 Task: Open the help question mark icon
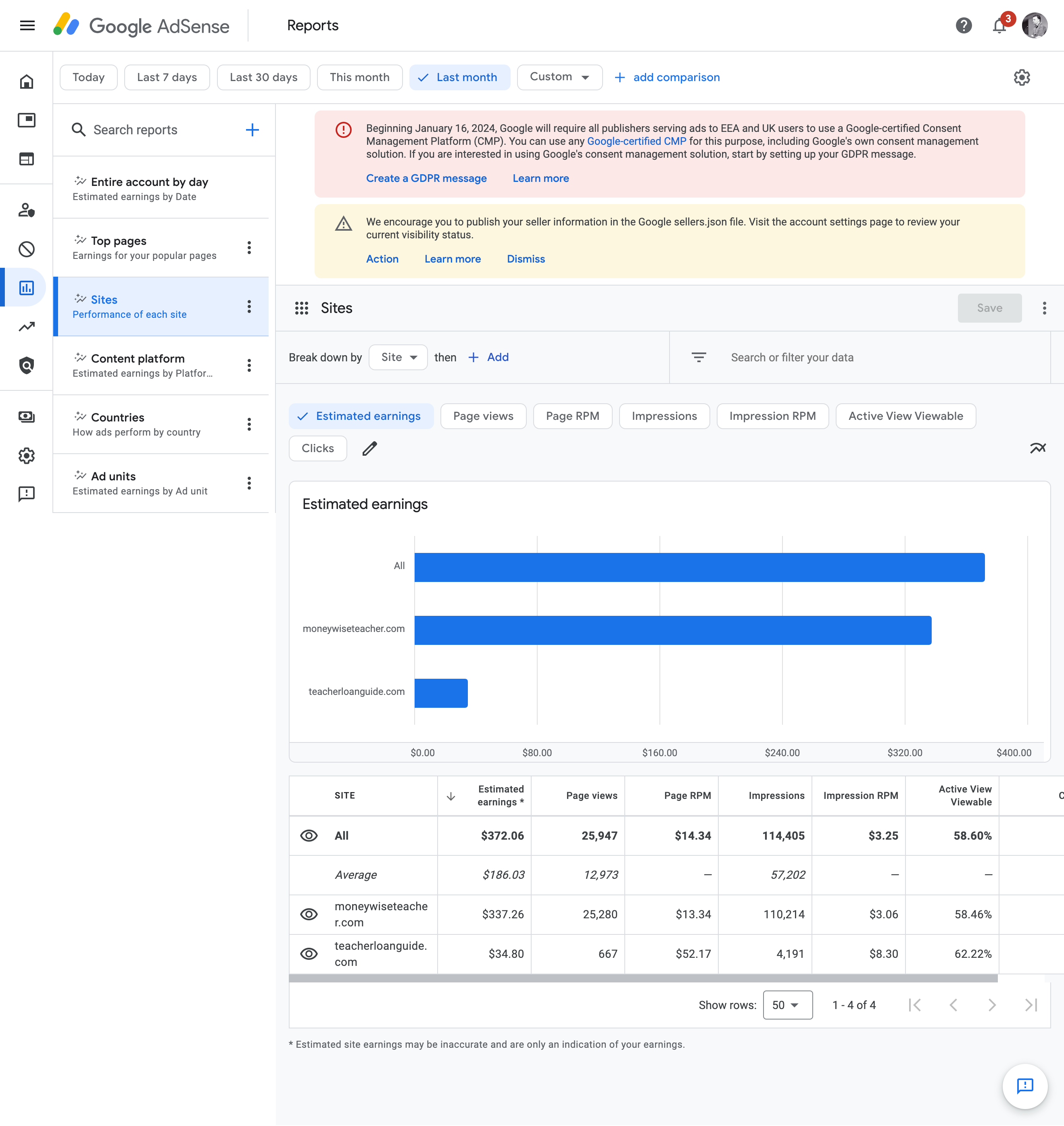(x=964, y=25)
